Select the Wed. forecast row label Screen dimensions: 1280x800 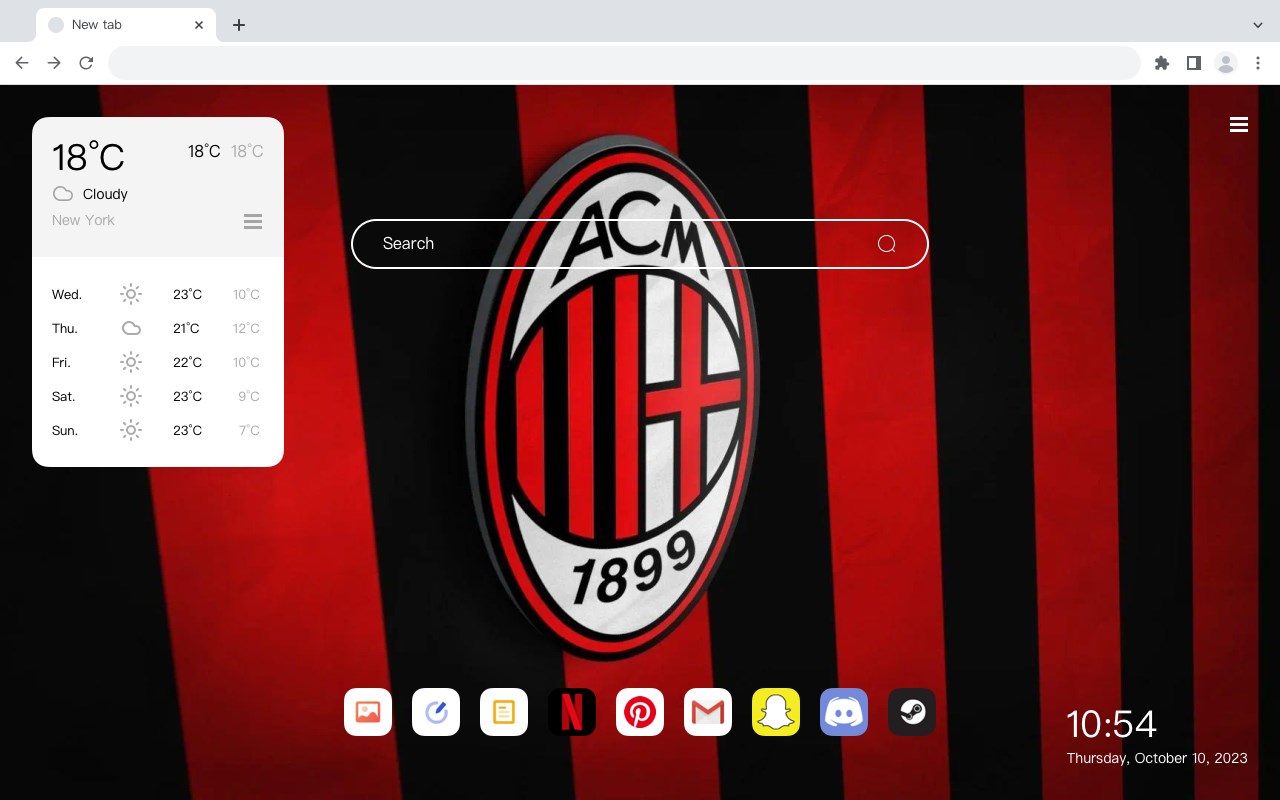67,294
